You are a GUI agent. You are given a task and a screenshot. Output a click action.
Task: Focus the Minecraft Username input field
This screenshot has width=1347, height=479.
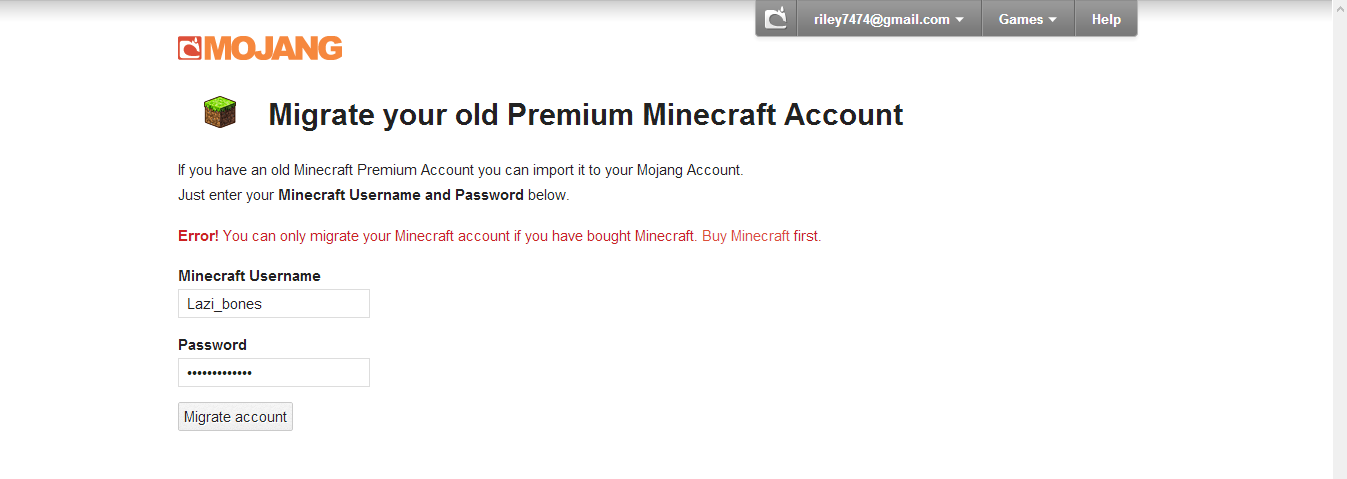coord(274,304)
